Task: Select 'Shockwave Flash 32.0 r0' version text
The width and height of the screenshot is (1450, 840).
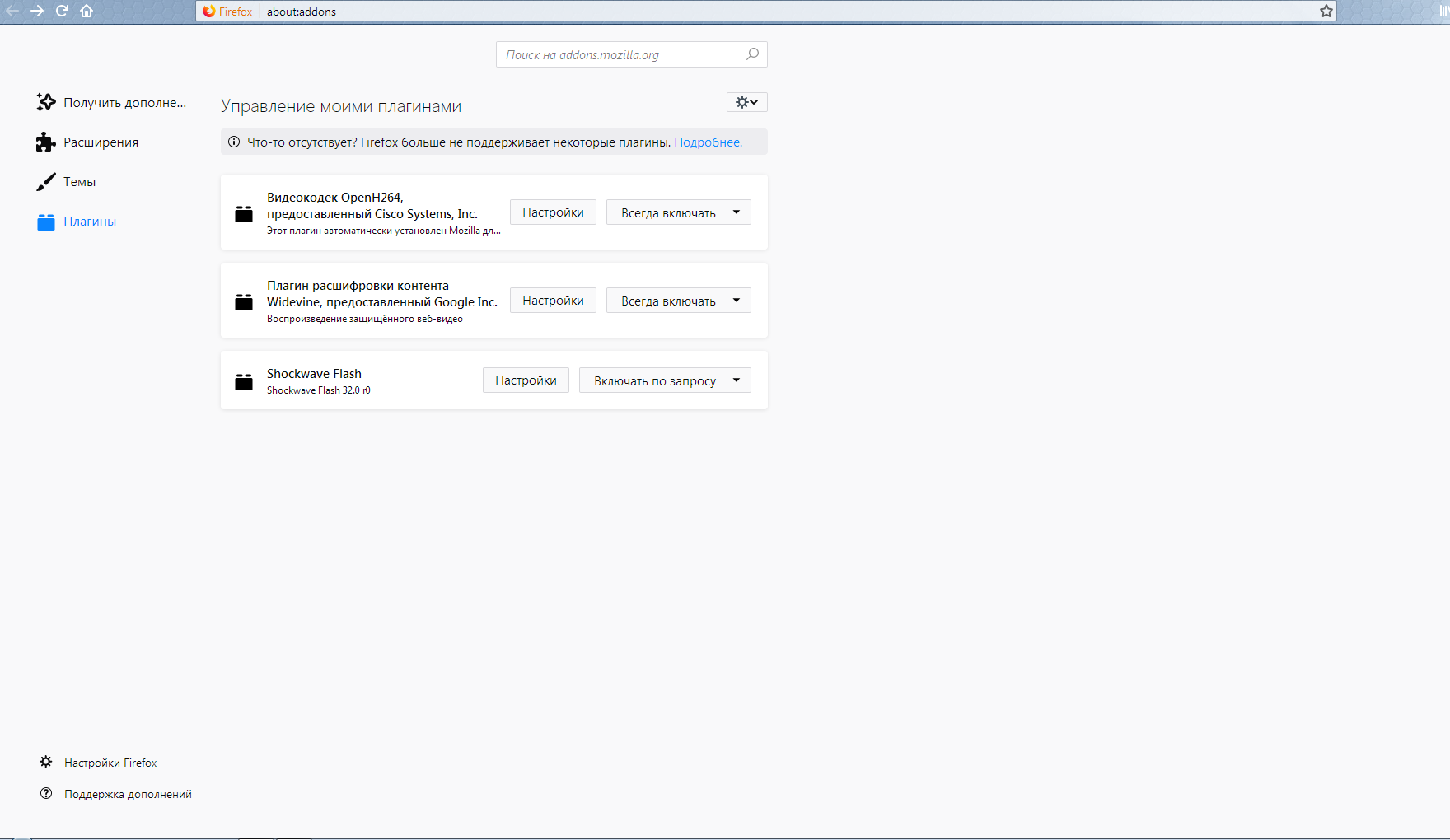Action: [x=319, y=390]
